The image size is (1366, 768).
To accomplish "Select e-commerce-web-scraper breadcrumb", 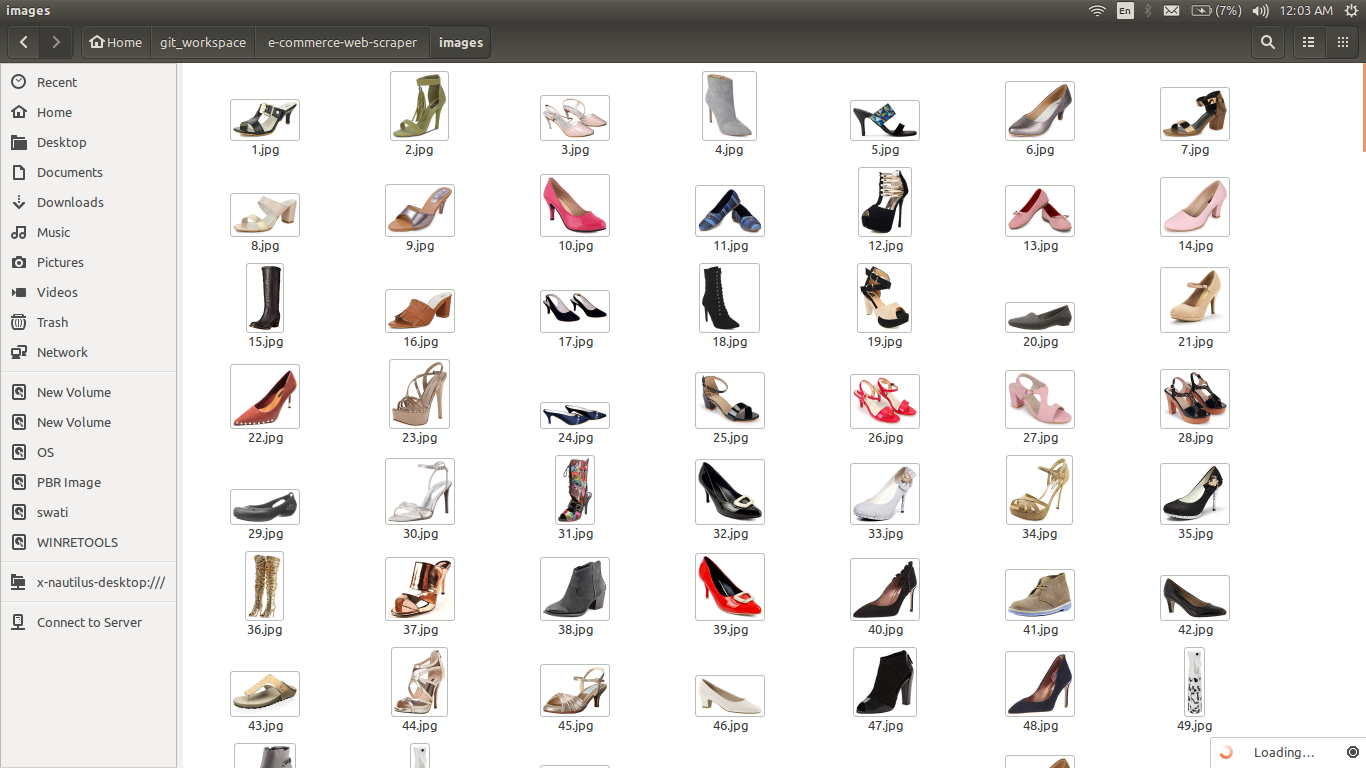I will click(x=342, y=42).
